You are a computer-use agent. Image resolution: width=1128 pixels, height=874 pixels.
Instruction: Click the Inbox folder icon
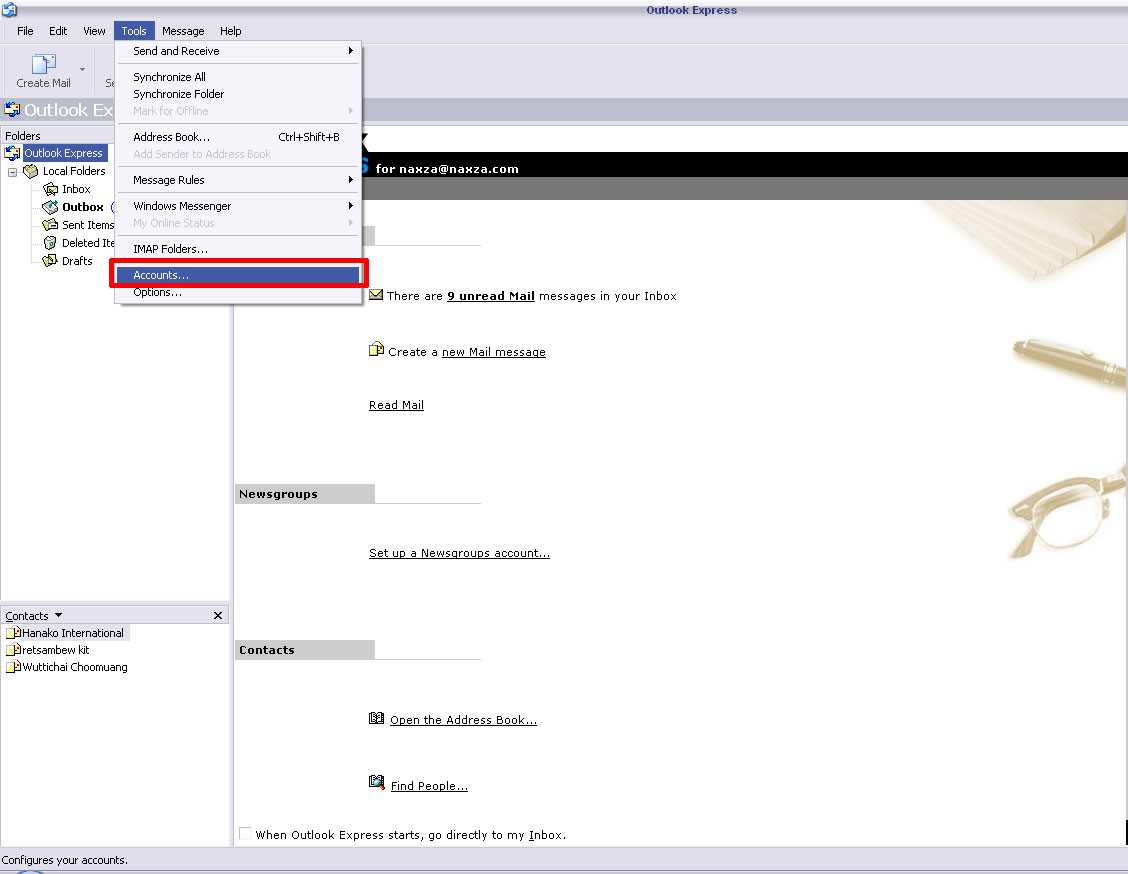50,189
